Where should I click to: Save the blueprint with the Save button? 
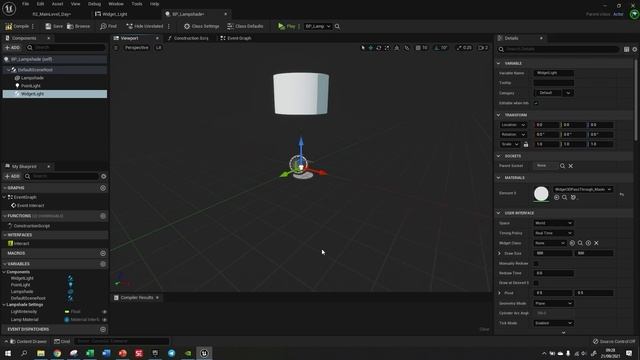click(x=54, y=26)
